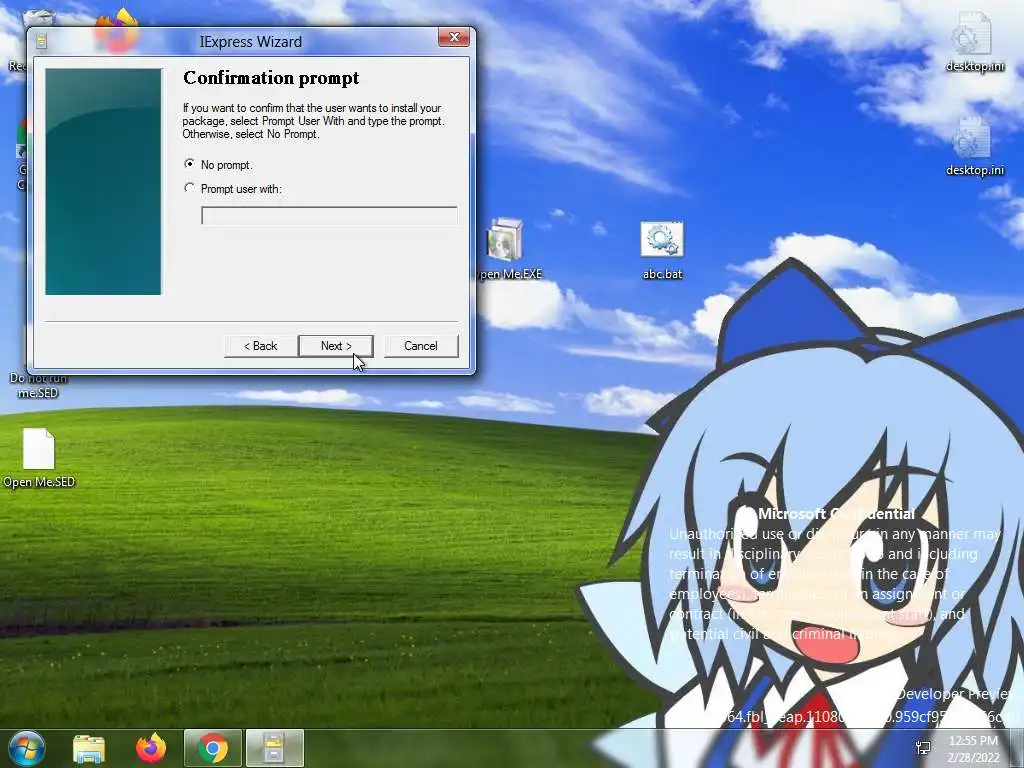This screenshot has width=1024, height=768.
Task: Go to the next wizard page
Action: coord(336,346)
